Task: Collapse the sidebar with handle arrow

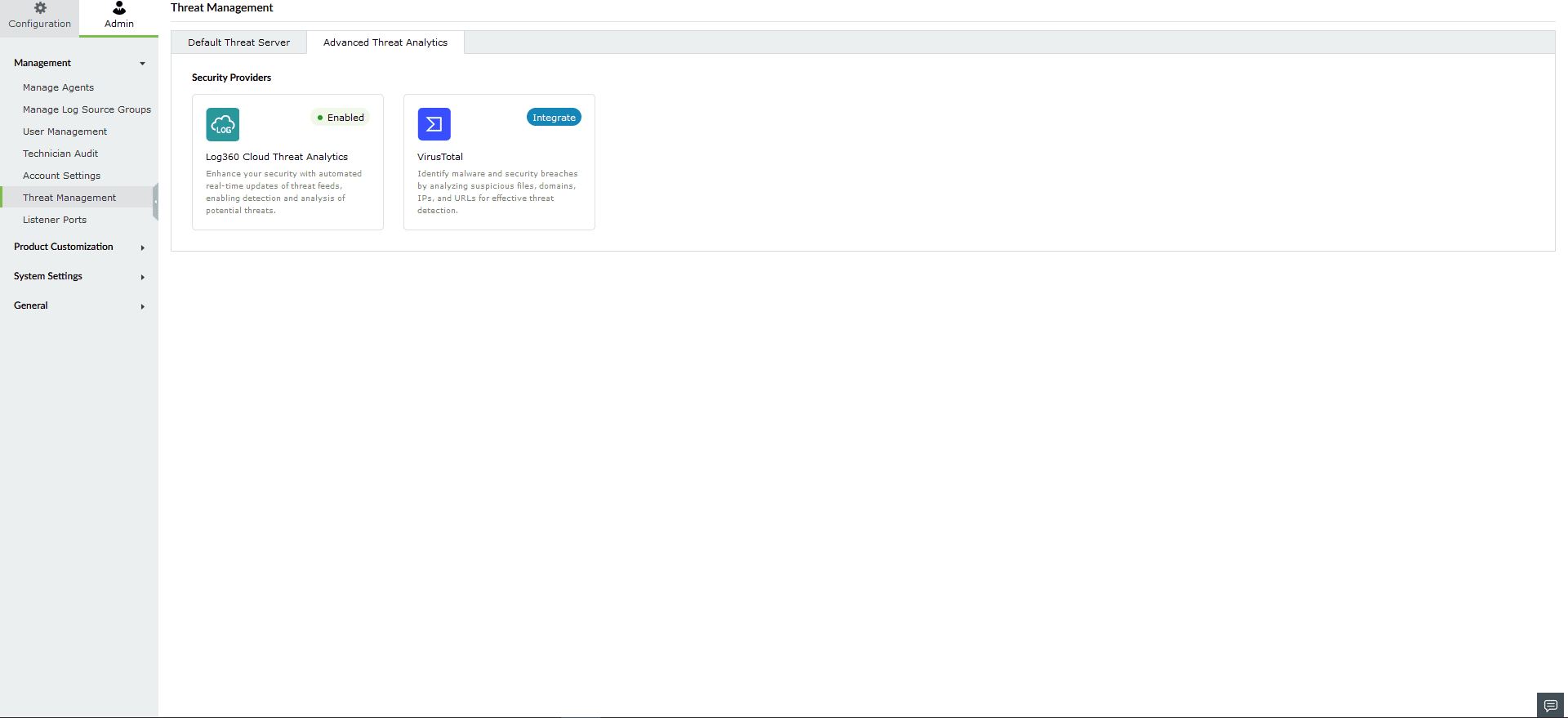Action: [x=155, y=201]
